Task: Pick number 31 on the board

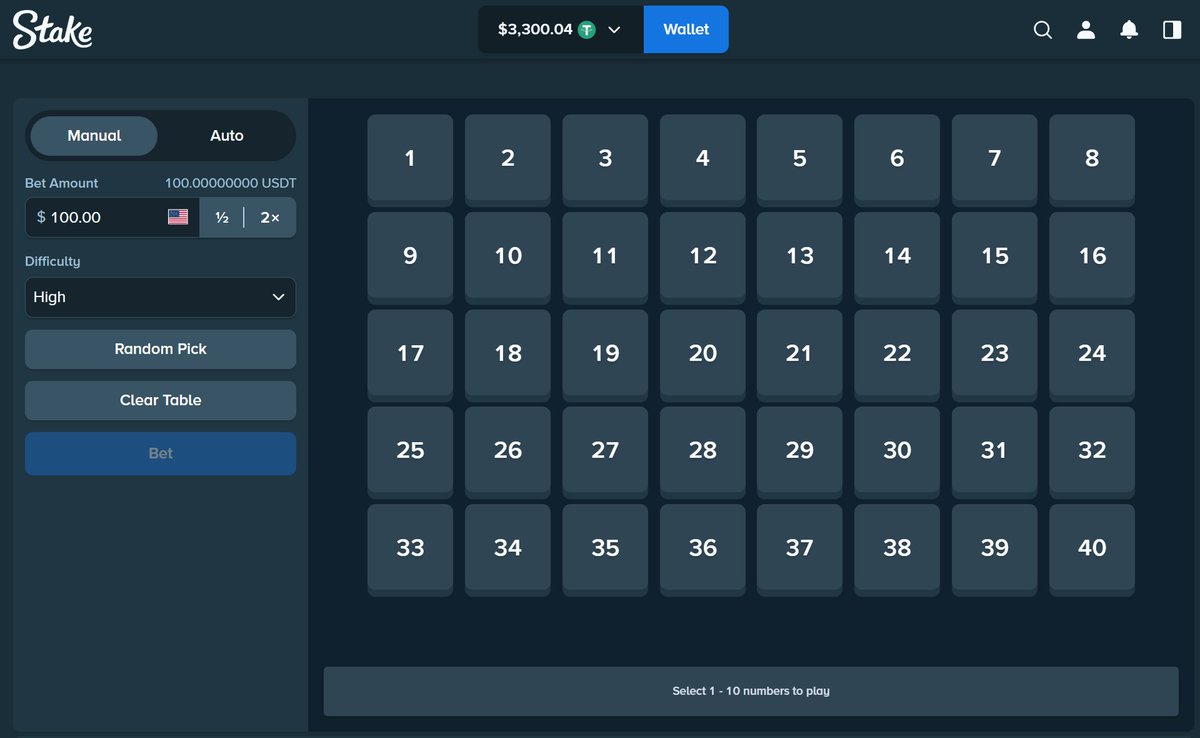Action: coord(995,452)
